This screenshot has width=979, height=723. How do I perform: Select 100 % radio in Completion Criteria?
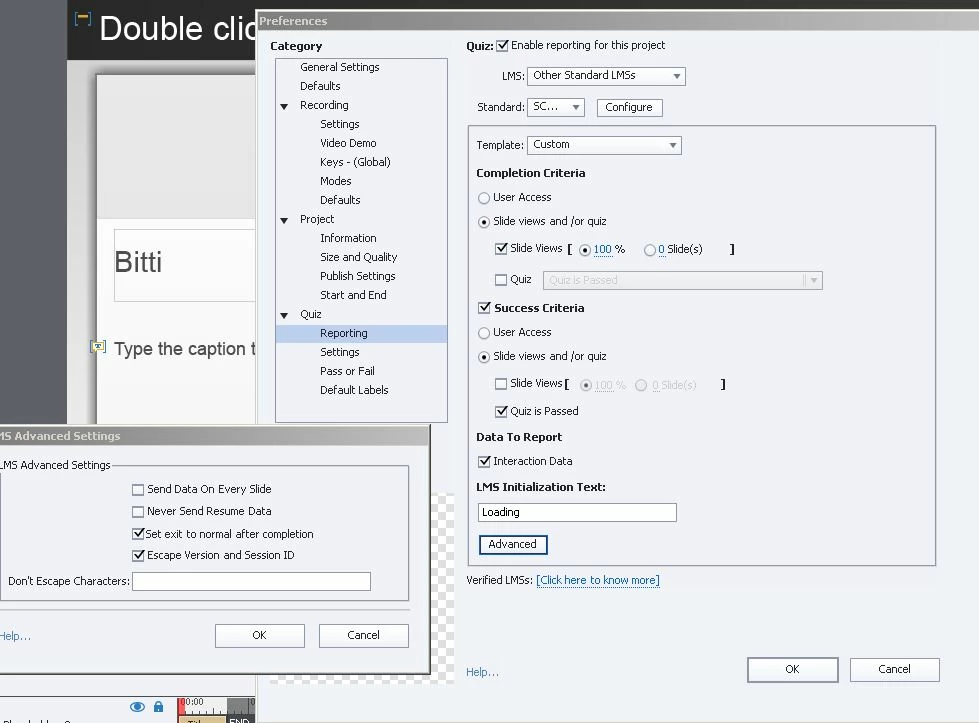pos(585,250)
